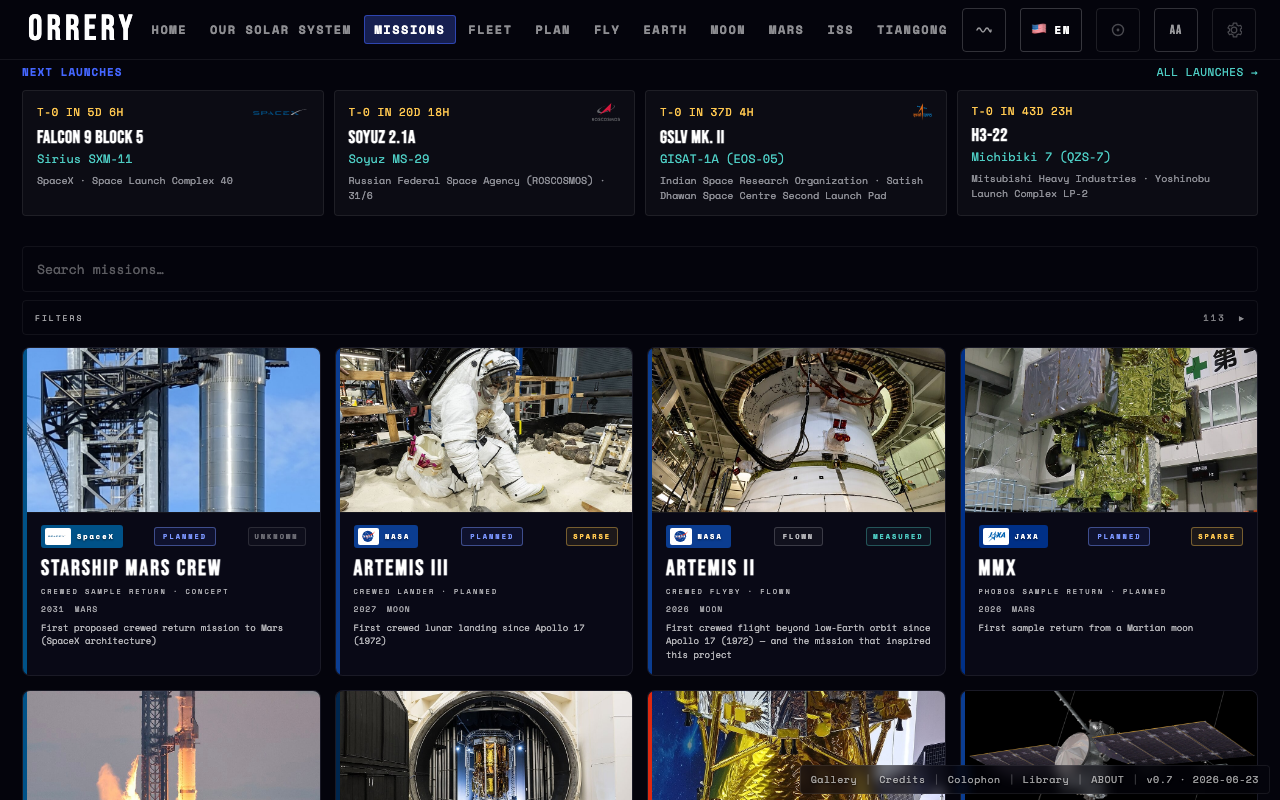Viewport: 1280px width, 800px height.
Task: Select the Missions tab
Action: [x=410, y=30]
